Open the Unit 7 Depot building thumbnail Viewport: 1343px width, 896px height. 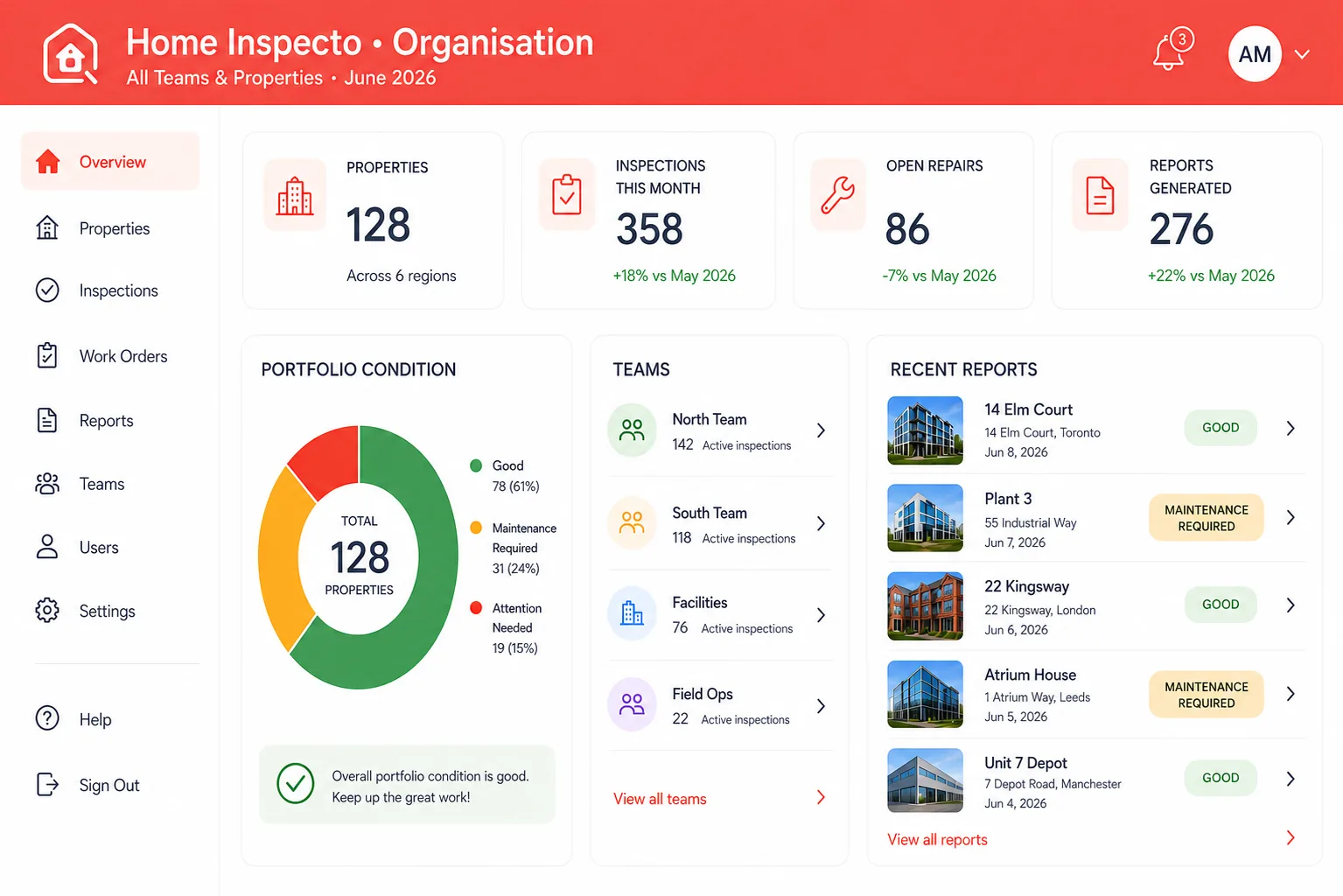(925, 780)
